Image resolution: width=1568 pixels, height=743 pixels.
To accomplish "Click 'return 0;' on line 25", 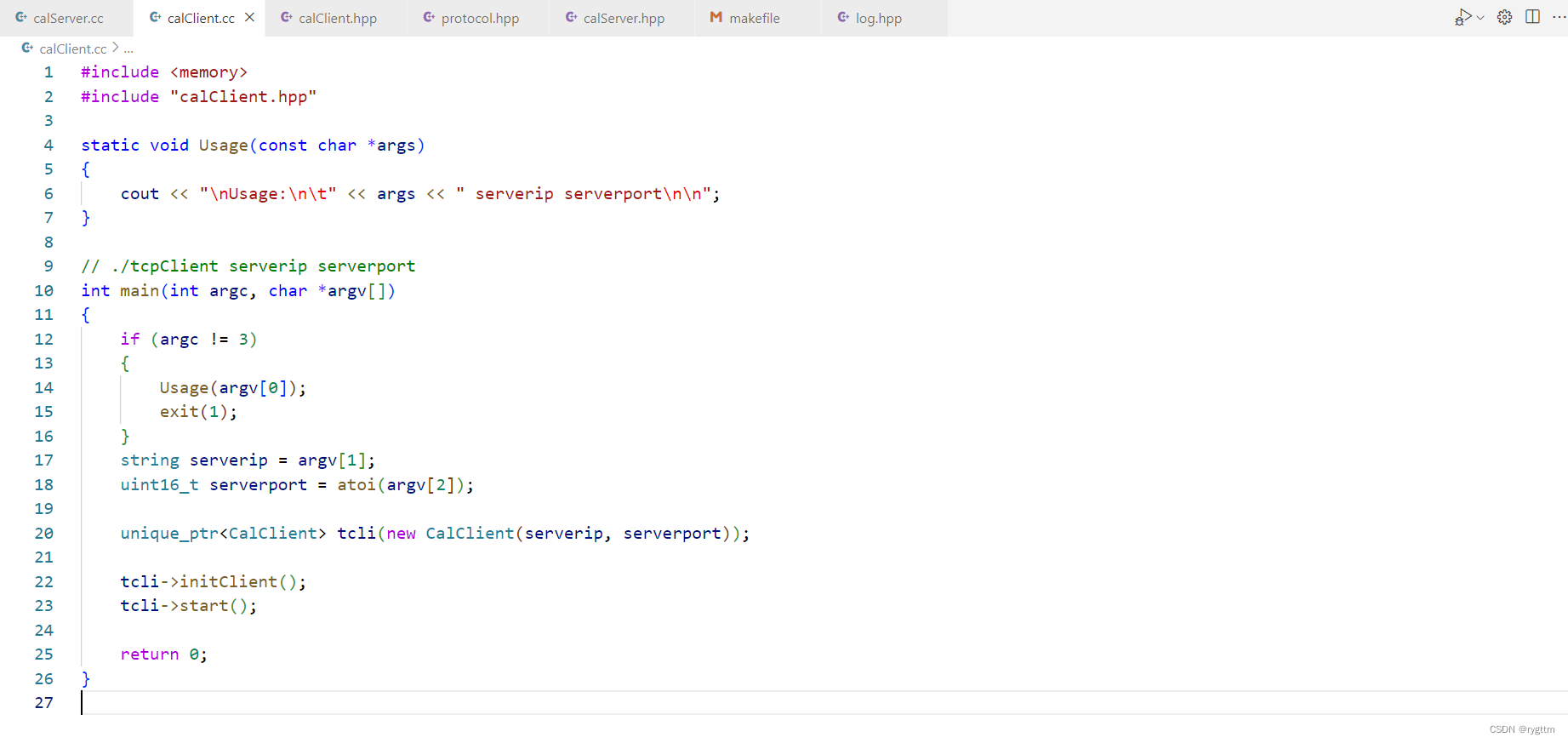I will 164,654.
